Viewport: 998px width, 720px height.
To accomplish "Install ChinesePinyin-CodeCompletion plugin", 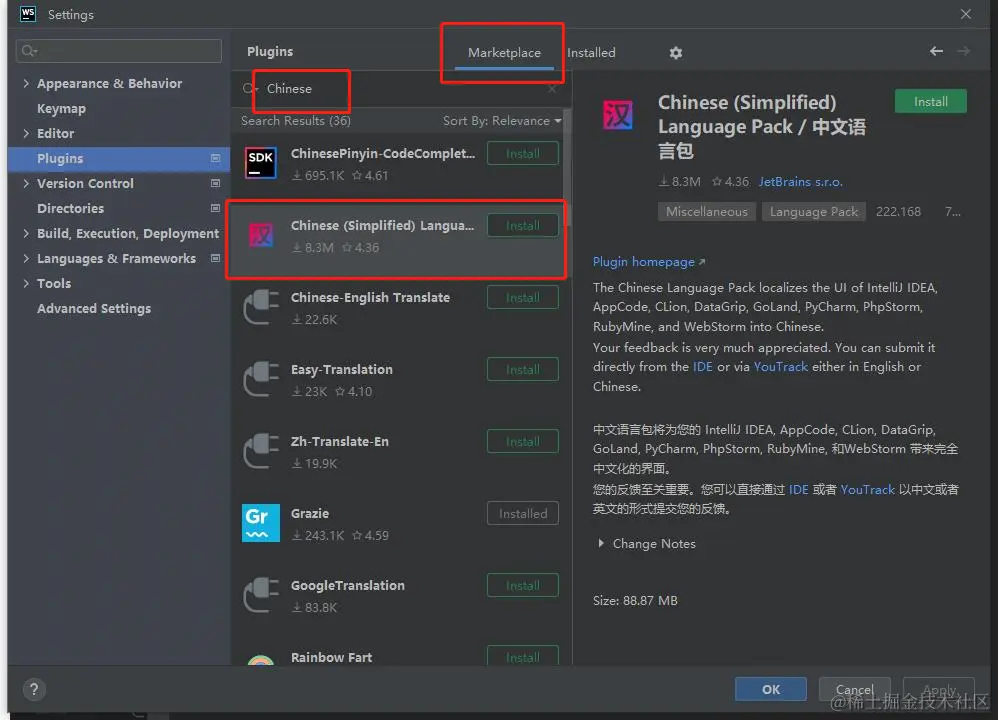I will point(523,153).
